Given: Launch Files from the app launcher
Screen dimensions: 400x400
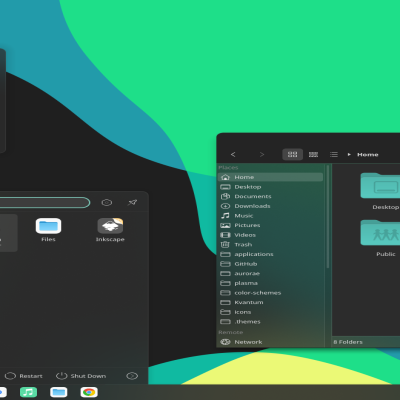Looking at the screenshot, I should 48,230.
